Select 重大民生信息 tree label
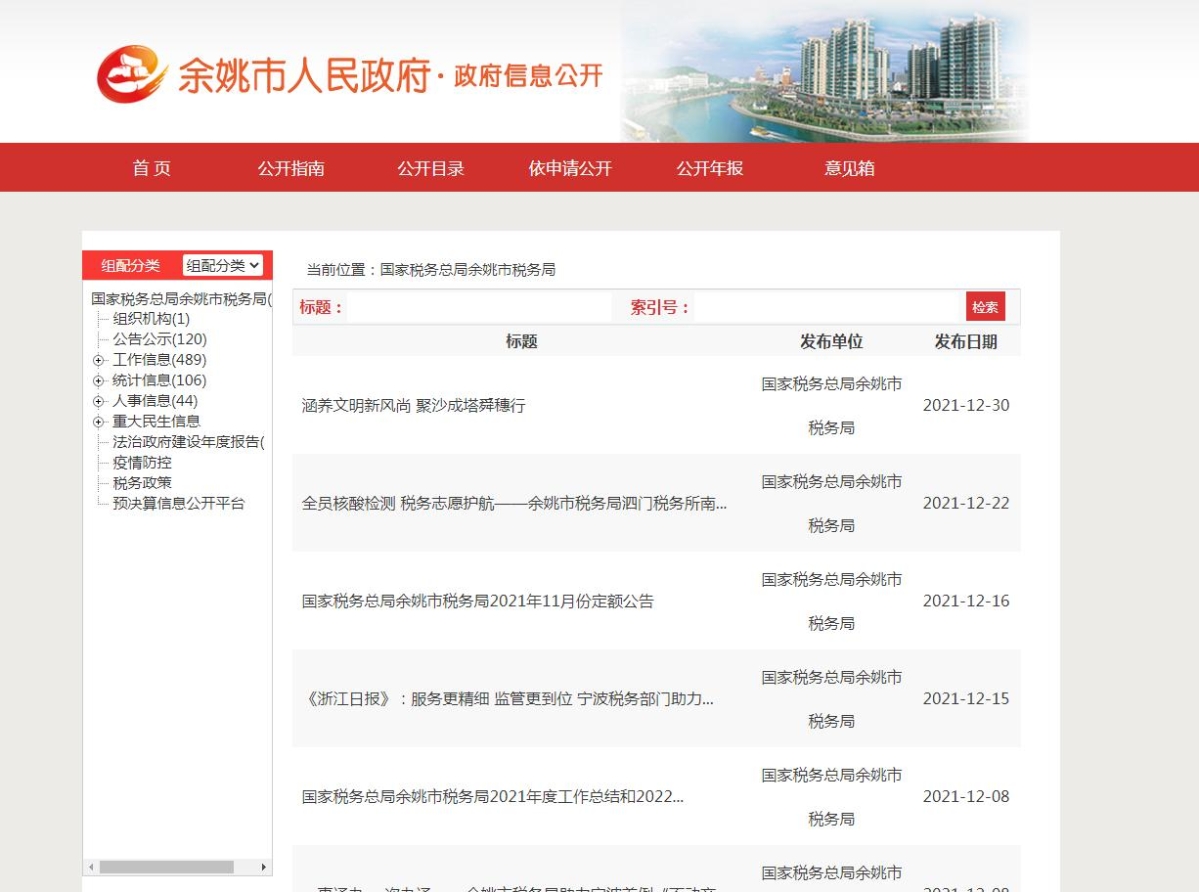 (x=156, y=421)
